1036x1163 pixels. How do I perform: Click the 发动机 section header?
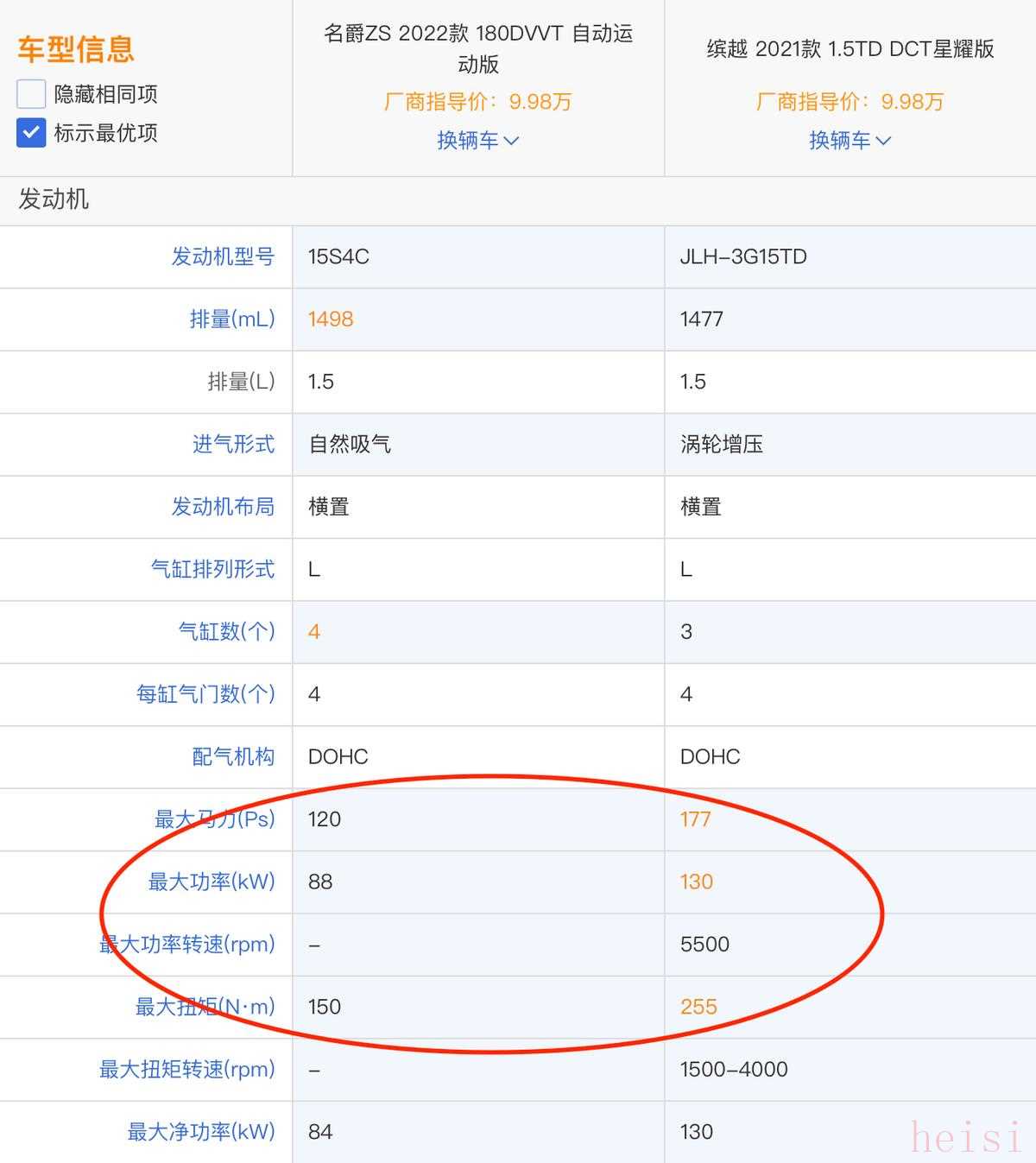[x=54, y=199]
